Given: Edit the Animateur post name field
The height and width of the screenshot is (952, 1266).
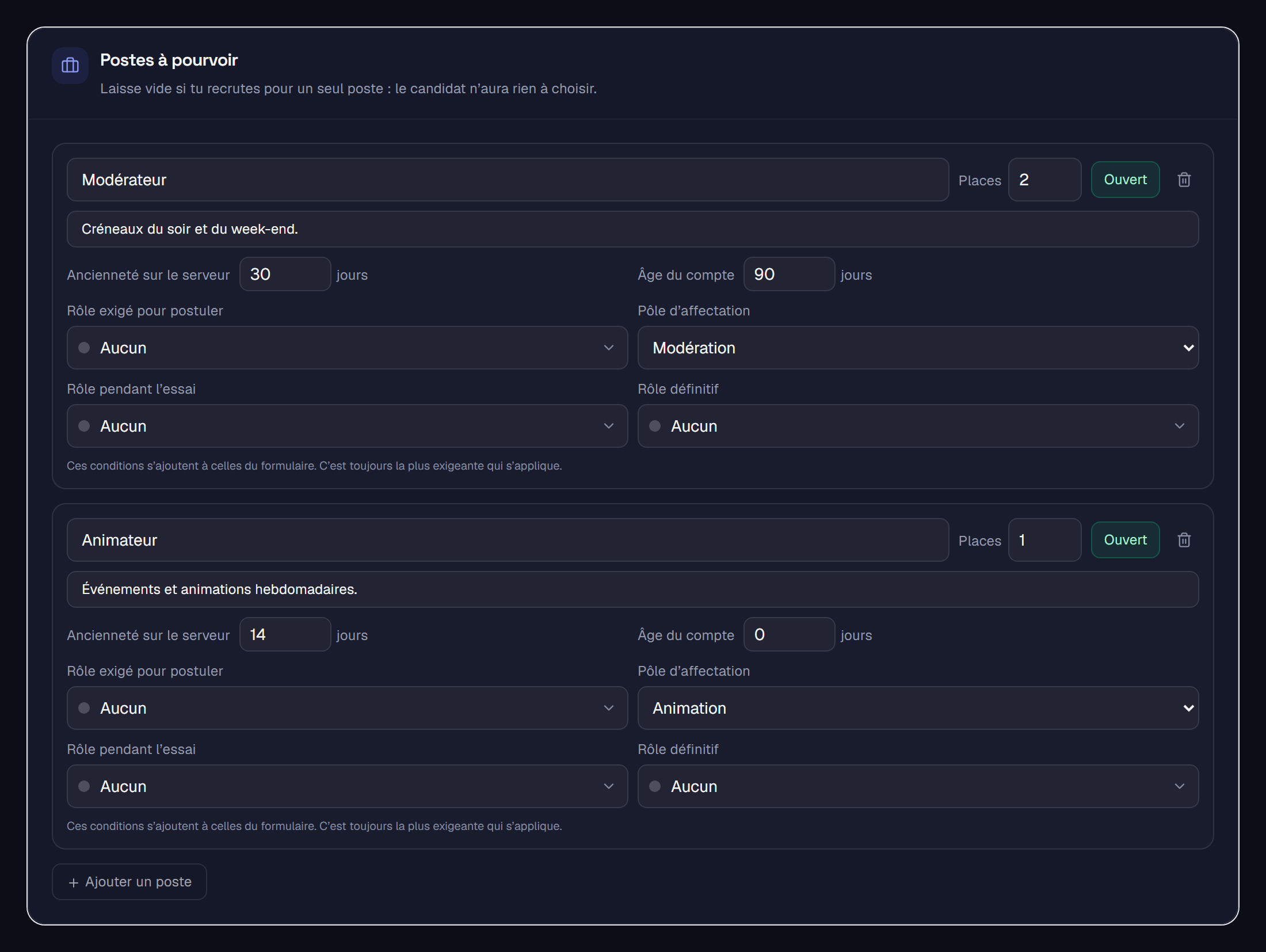Looking at the screenshot, I should tap(508, 540).
